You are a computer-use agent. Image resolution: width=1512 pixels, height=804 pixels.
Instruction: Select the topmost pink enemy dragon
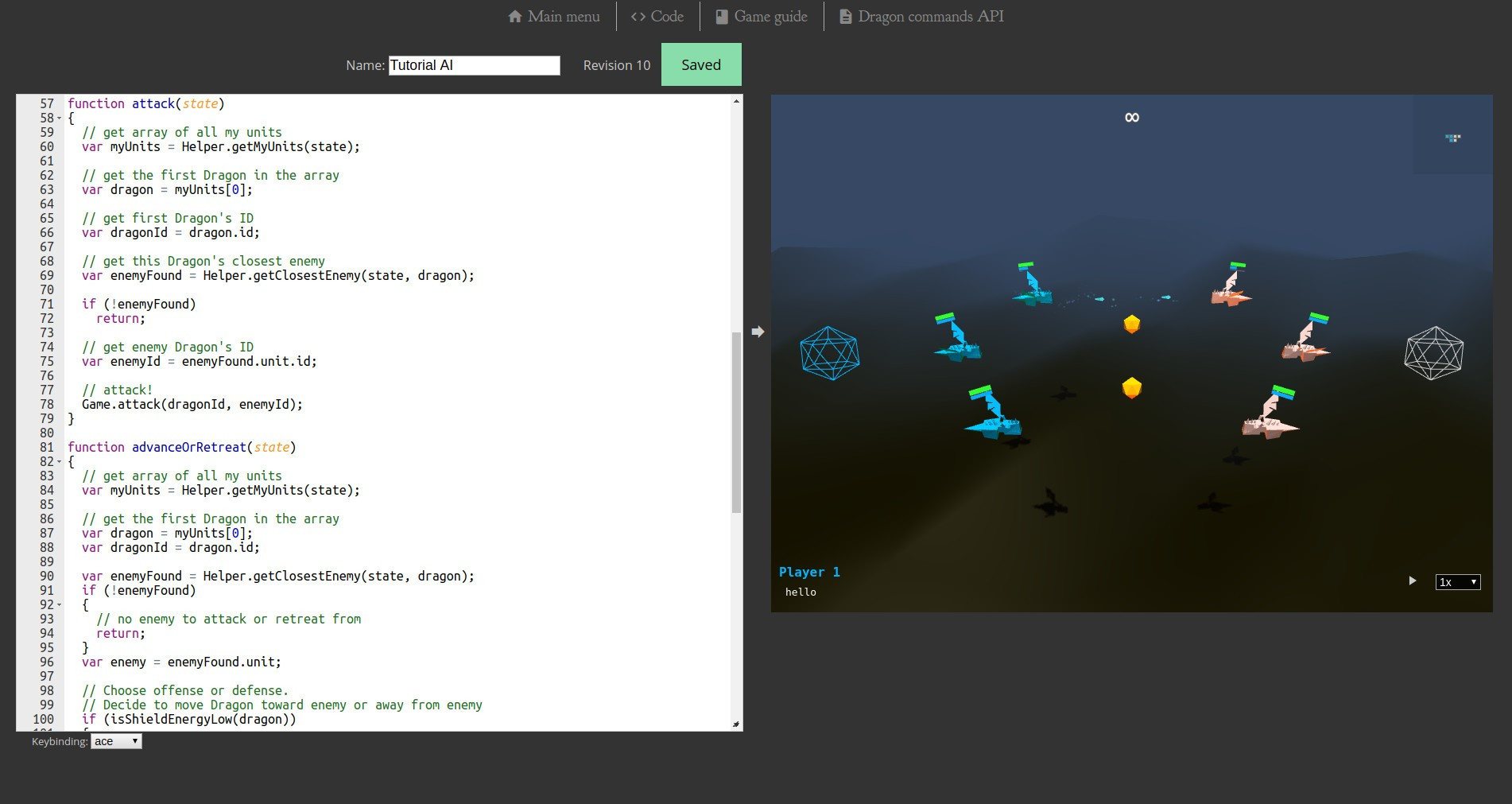[1231, 289]
